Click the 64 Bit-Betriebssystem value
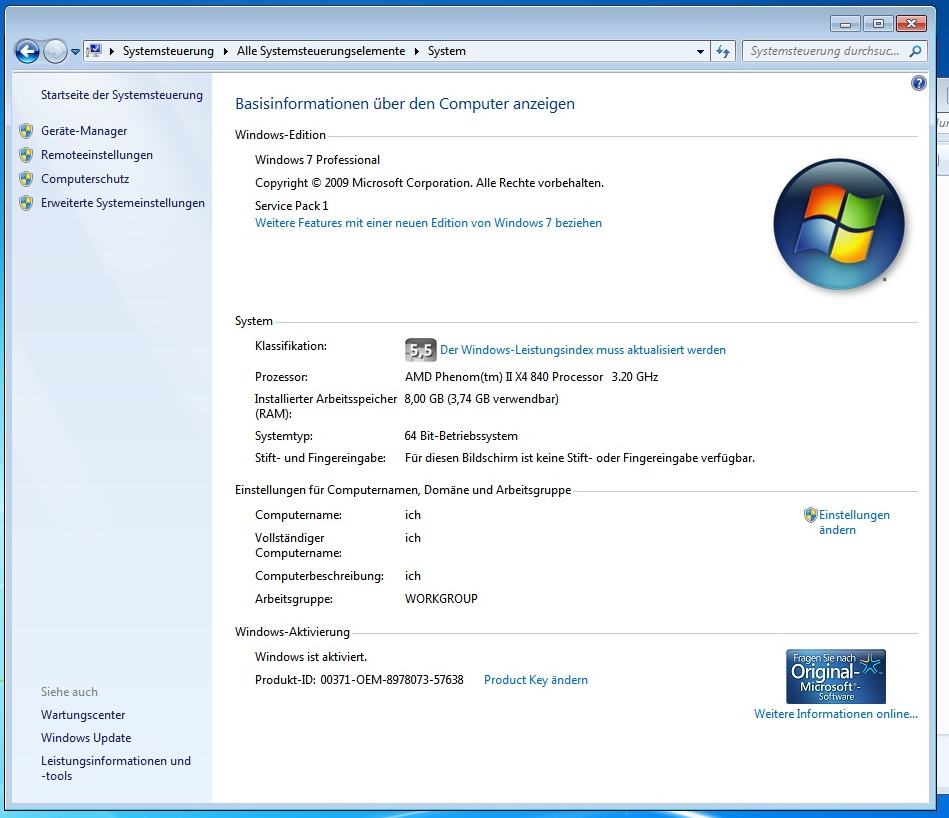 coord(461,436)
